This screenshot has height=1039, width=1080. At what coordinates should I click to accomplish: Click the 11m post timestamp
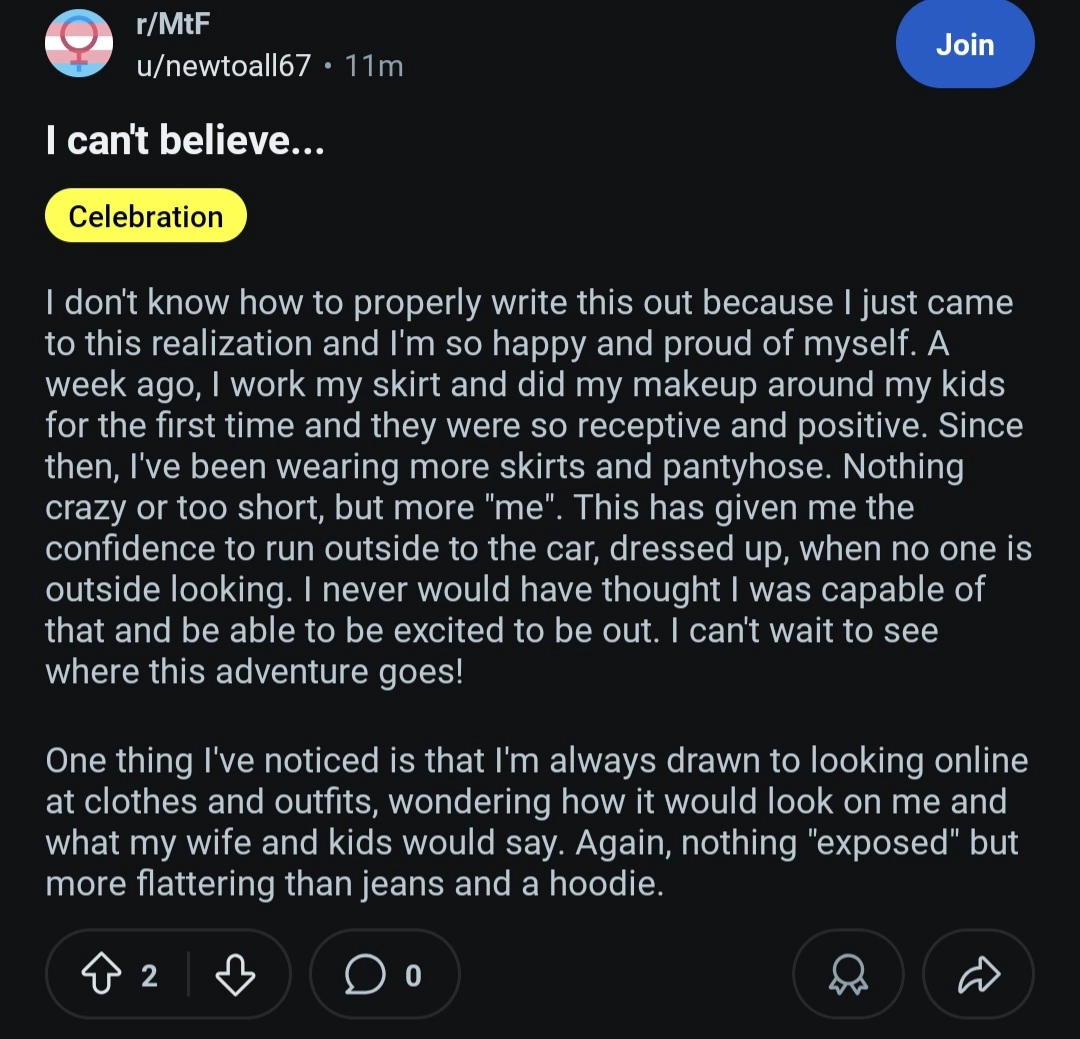(x=374, y=66)
